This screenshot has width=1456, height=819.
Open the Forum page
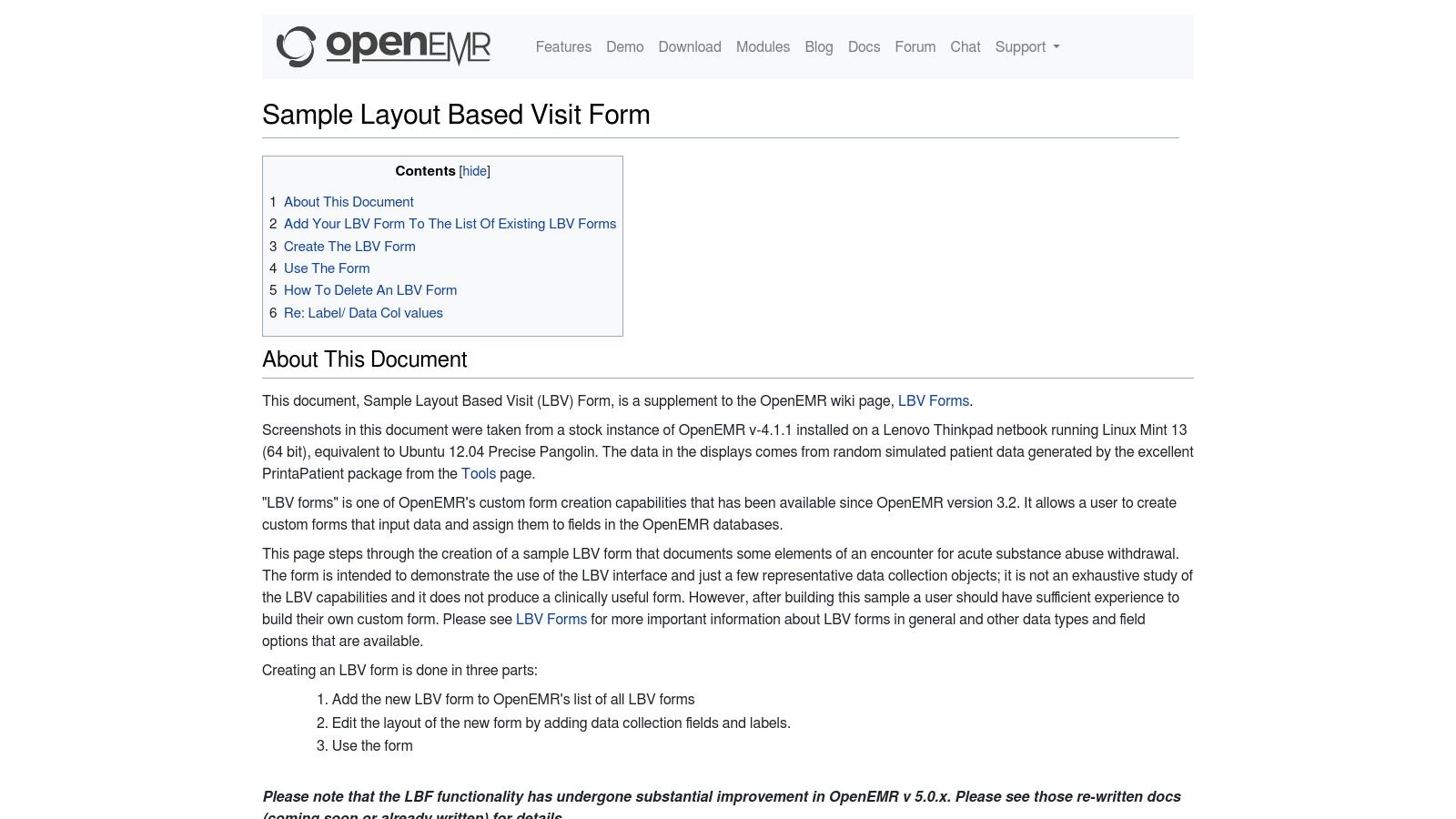pos(915,46)
